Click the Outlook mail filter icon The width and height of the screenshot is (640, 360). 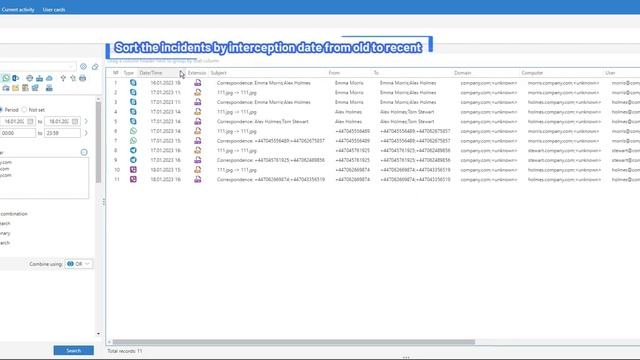click(x=16, y=78)
